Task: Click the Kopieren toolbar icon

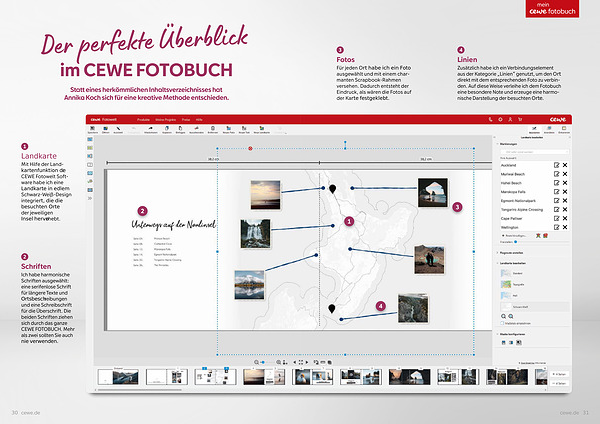Action: click(167, 129)
